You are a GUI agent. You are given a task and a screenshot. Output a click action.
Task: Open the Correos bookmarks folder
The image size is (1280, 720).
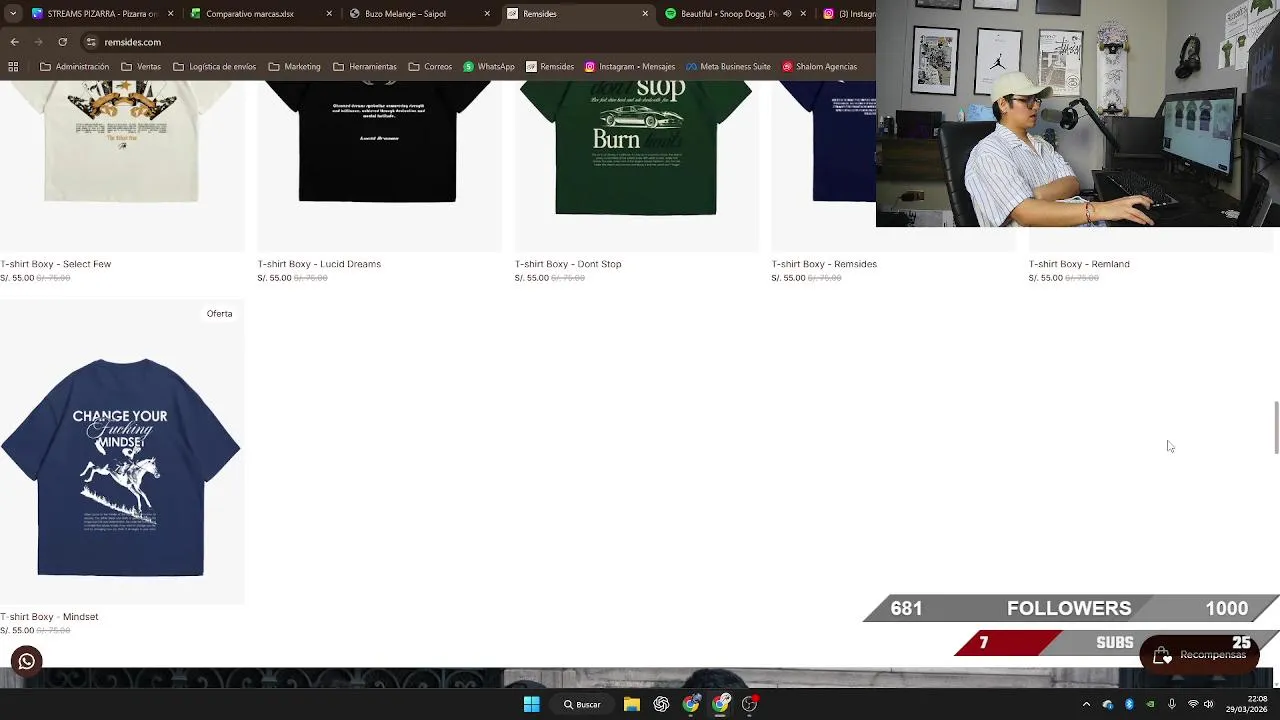click(x=430, y=67)
